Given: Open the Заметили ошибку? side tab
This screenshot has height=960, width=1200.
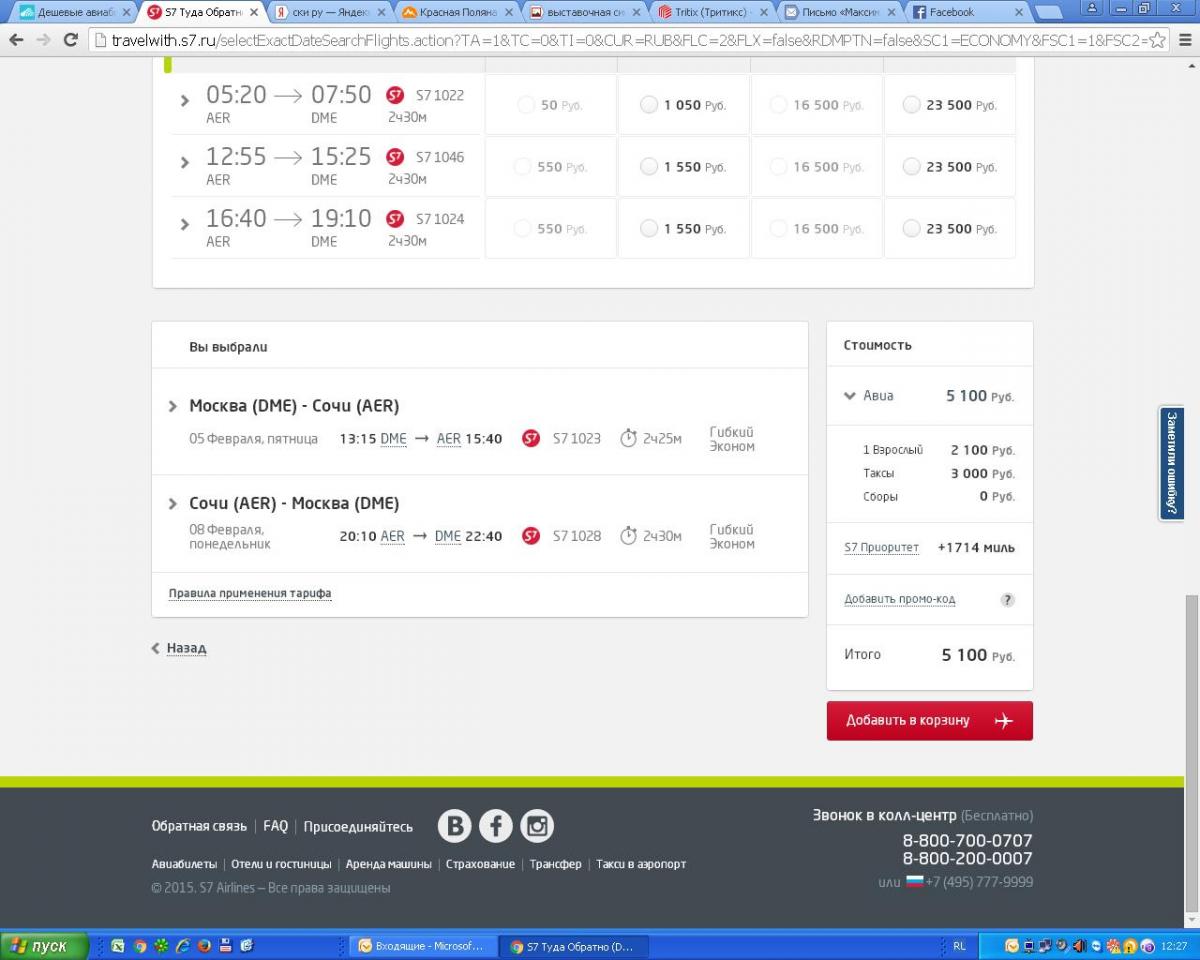Looking at the screenshot, I should pyautogui.click(x=1172, y=463).
